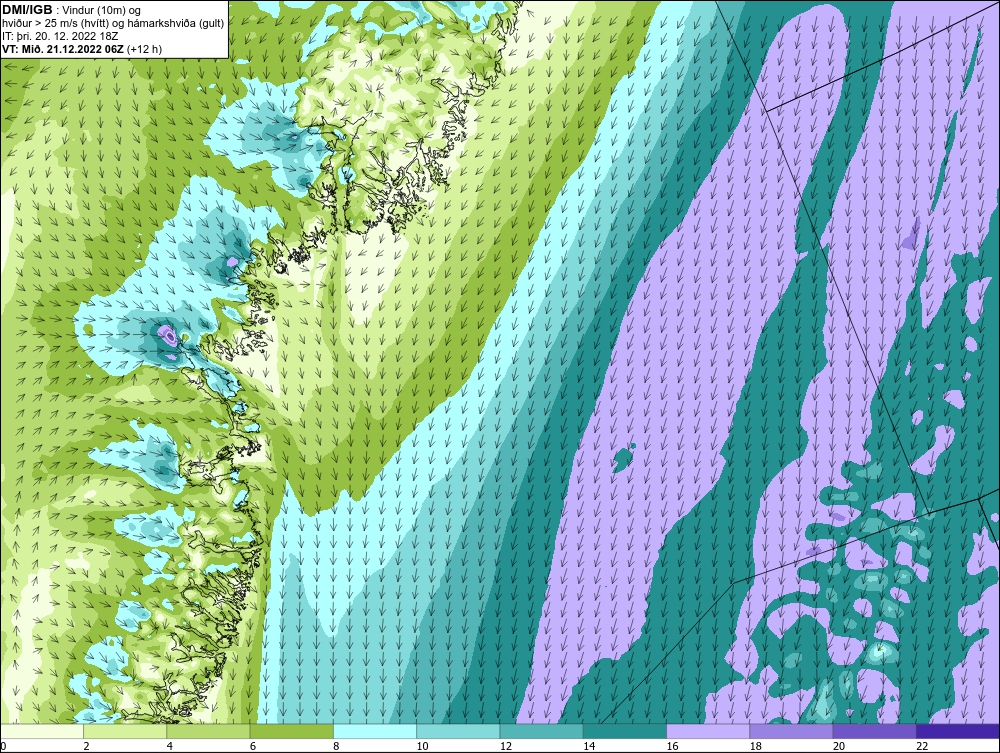Click the '0' label on the wind scale

(x=3, y=747)
